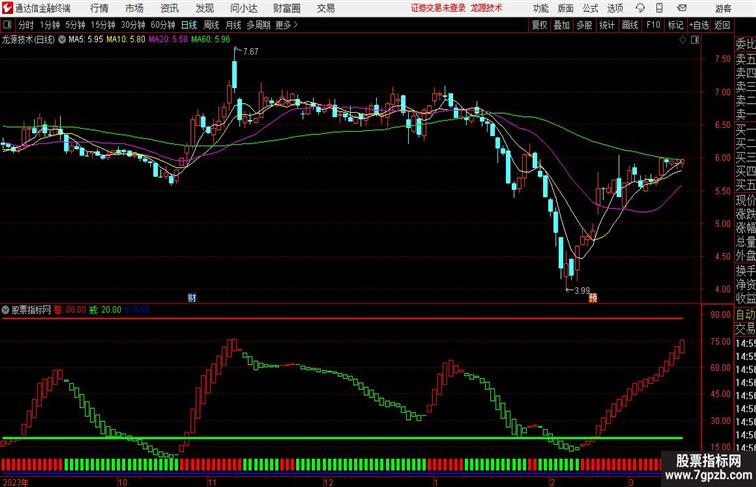756x487 pixels.
Task: Expand the 股票指标网 sub-indicator dropdown
Action: (5, 310)
